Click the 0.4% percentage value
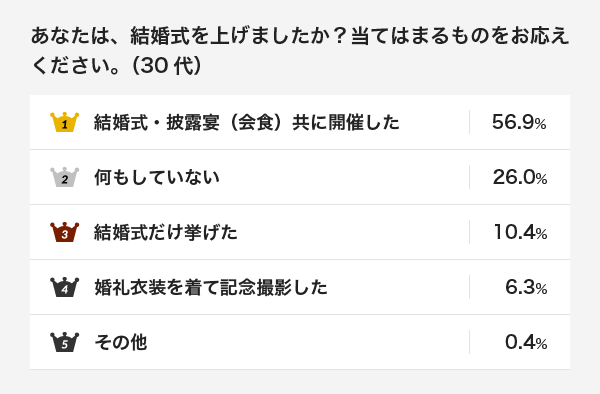This screenshot has height=394, width=600. click(526, 342)
